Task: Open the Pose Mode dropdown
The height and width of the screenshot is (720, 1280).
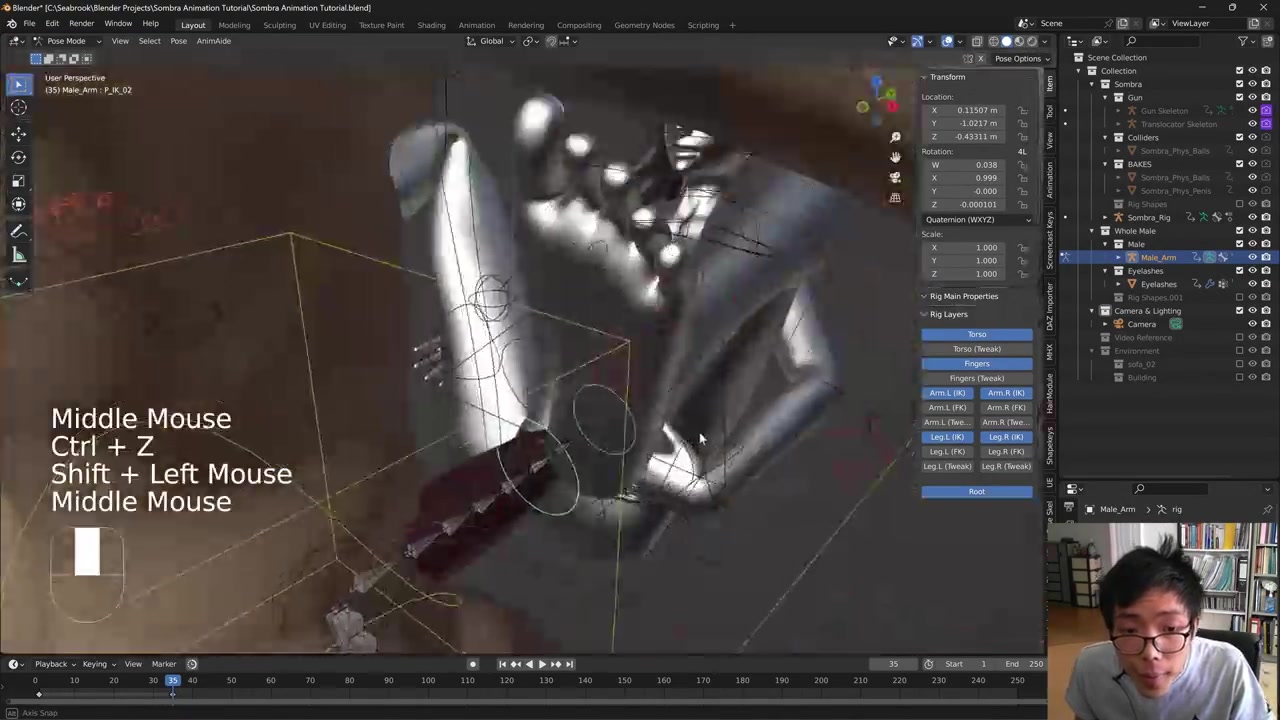Action: tap(65, 41)
